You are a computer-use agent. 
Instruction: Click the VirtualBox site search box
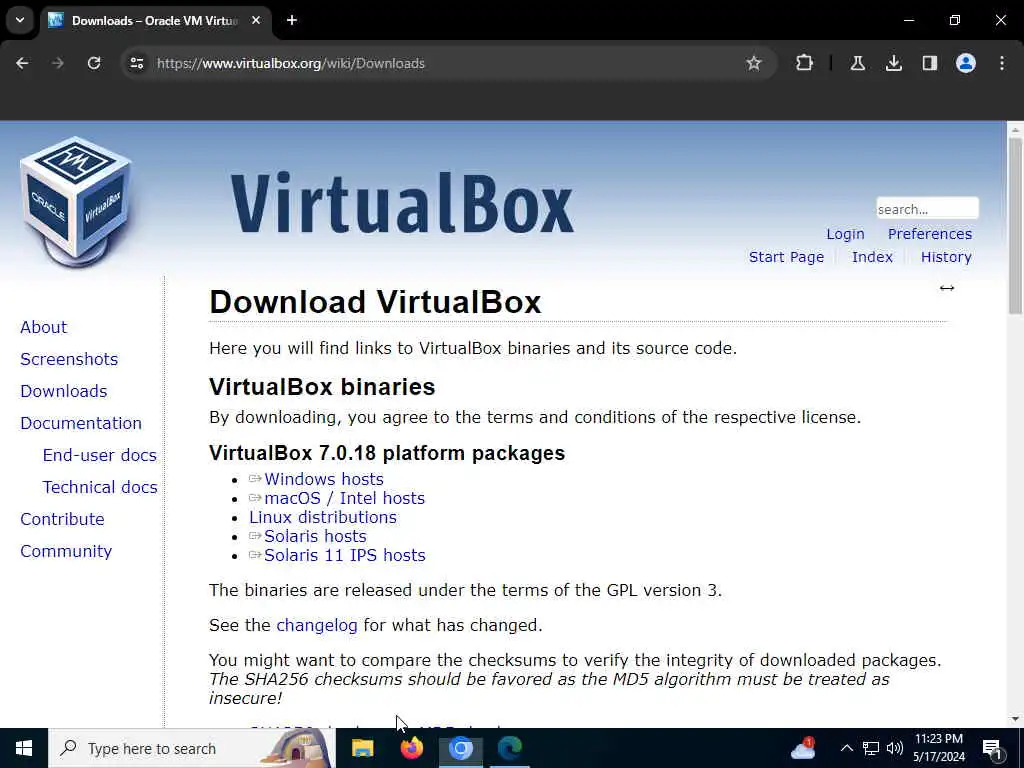click(x=927, y=209)
